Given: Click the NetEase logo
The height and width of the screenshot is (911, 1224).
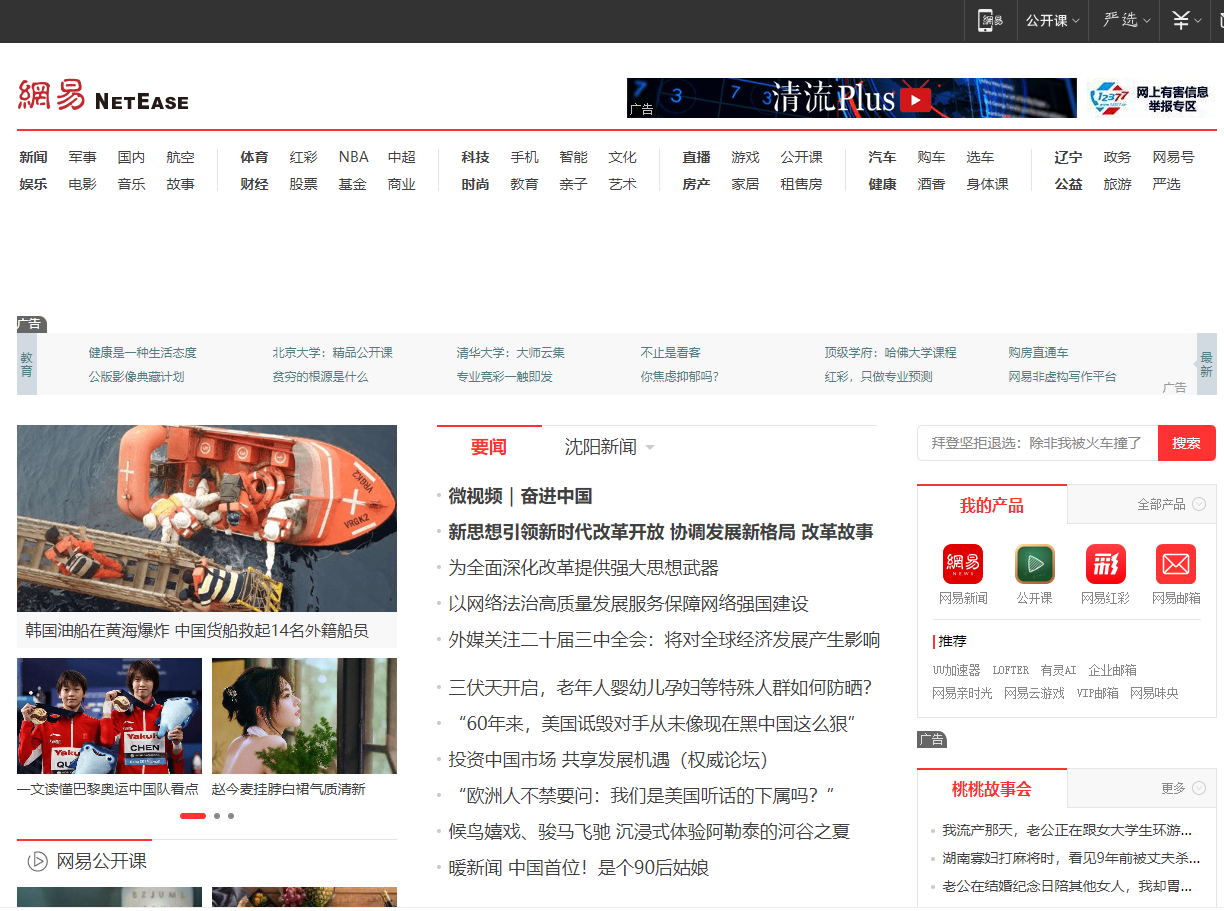Looking at the screenshot, I should [103, 96].
